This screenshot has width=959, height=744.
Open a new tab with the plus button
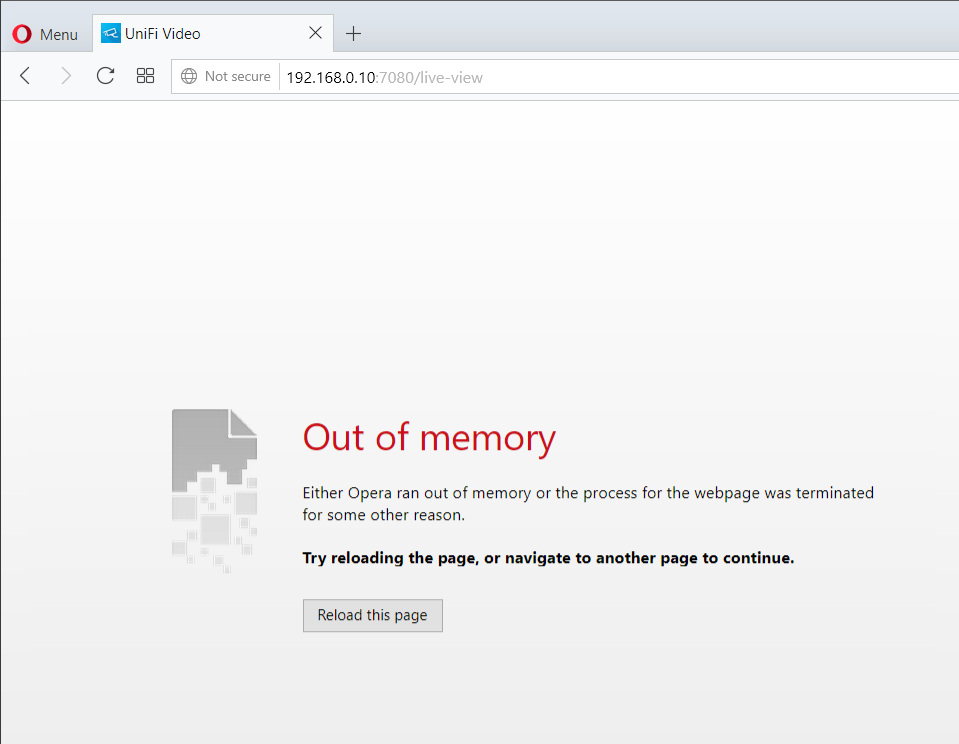353,33
